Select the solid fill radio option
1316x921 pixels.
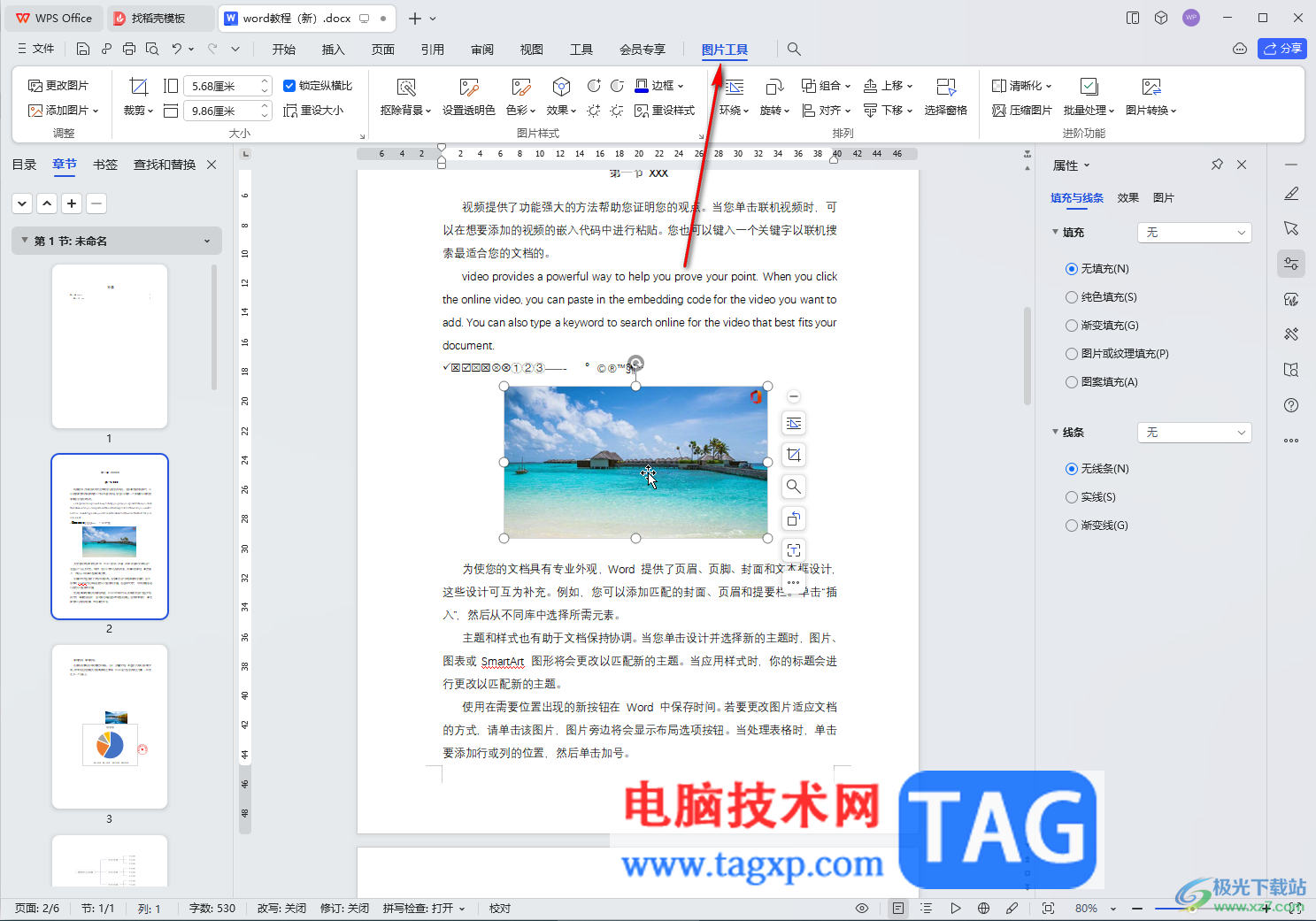(1072, 297)
